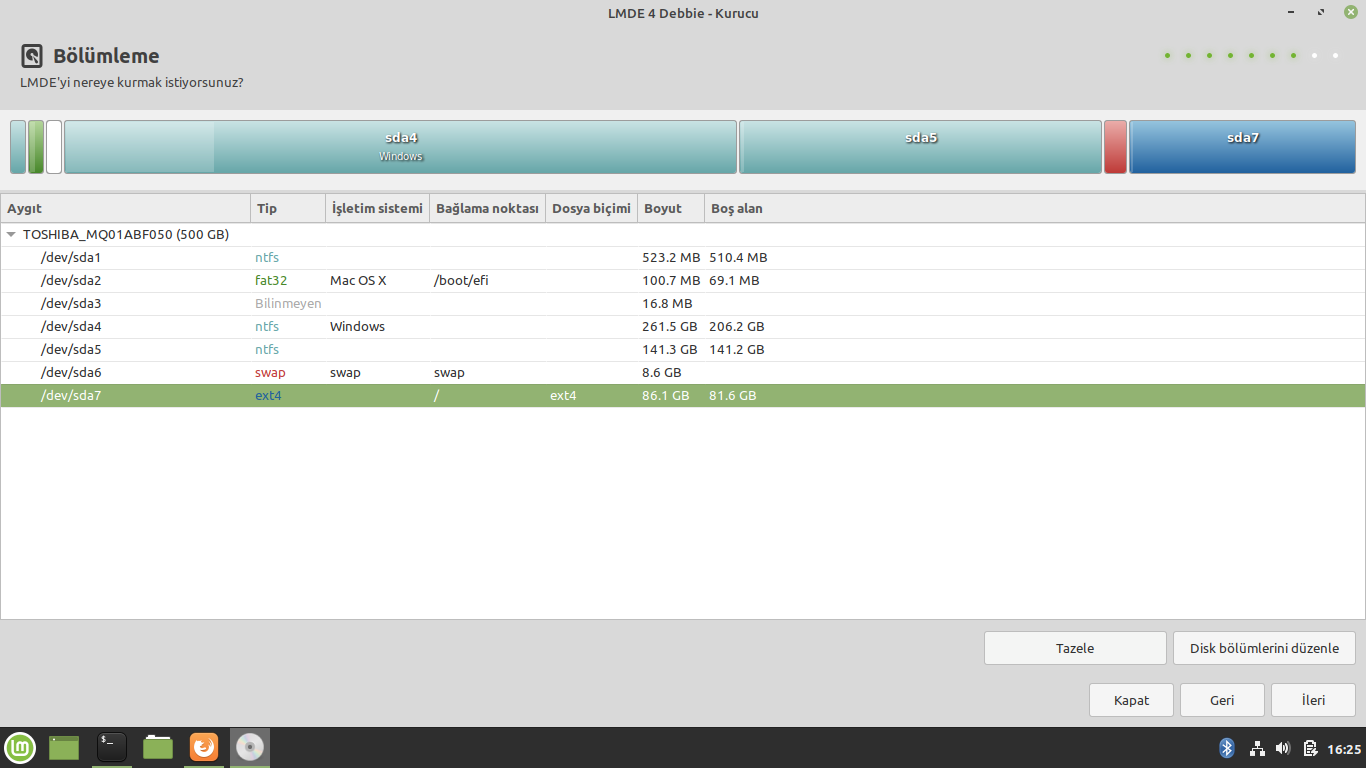Minimize the installer window
This screenshot has width=1366, height=768.
pyautogui.click(x=1293, y=12)
